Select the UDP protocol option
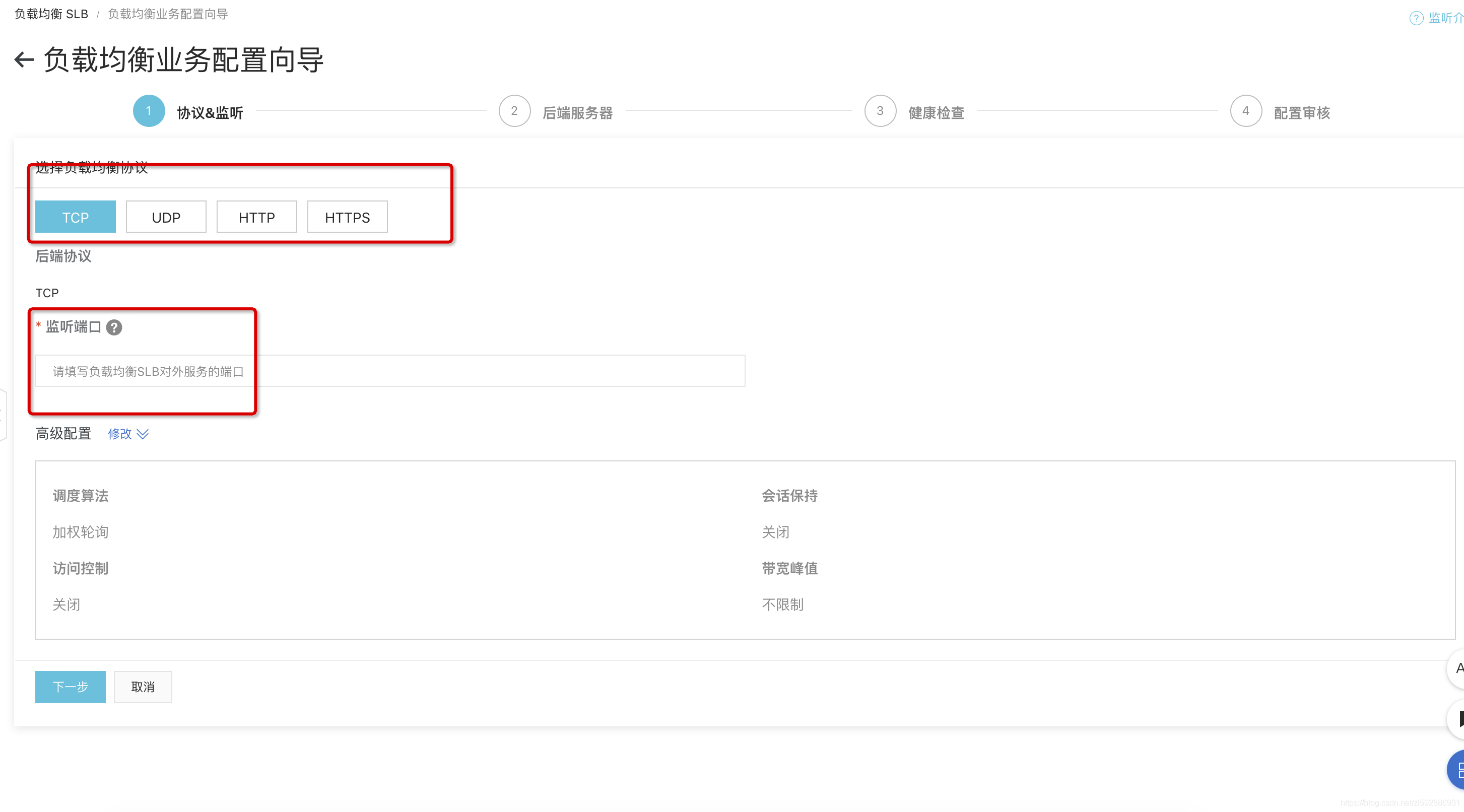Viewport: 1464px width, 812px height. click(x=166, y=217)
